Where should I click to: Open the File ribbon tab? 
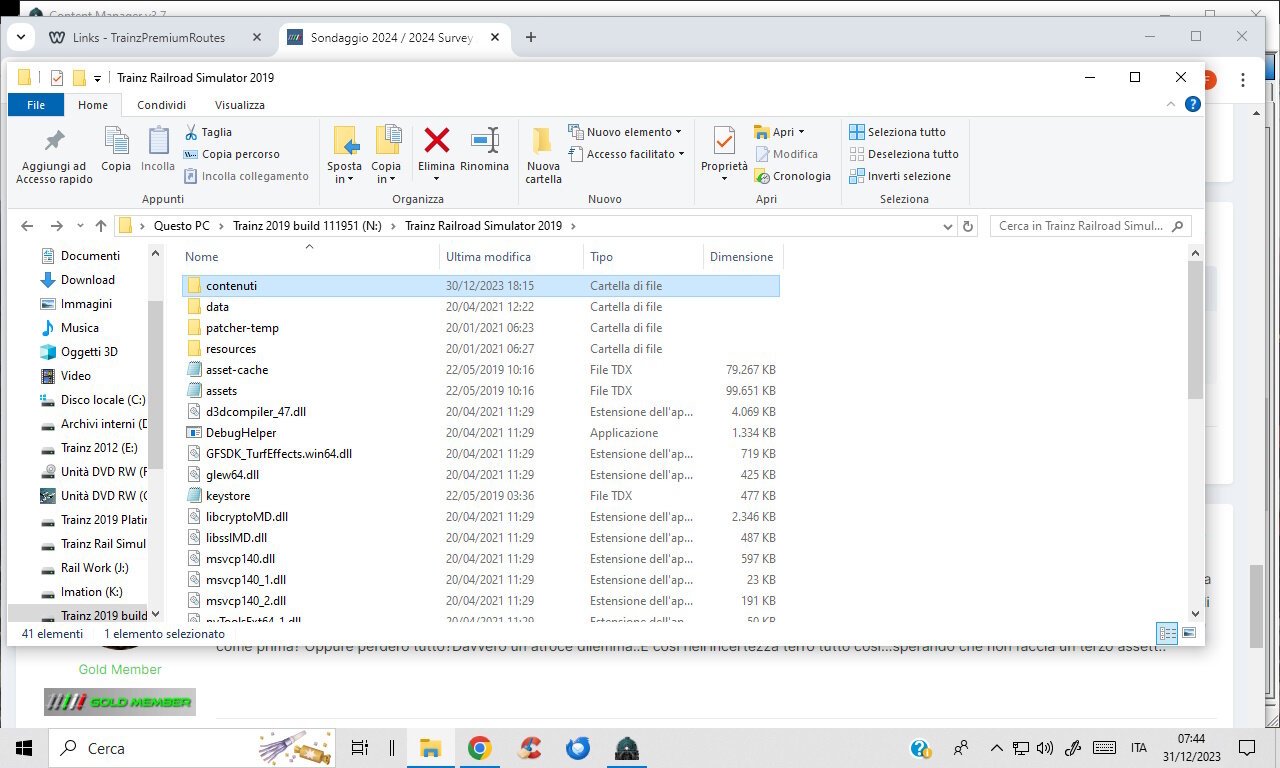(36, 105)
